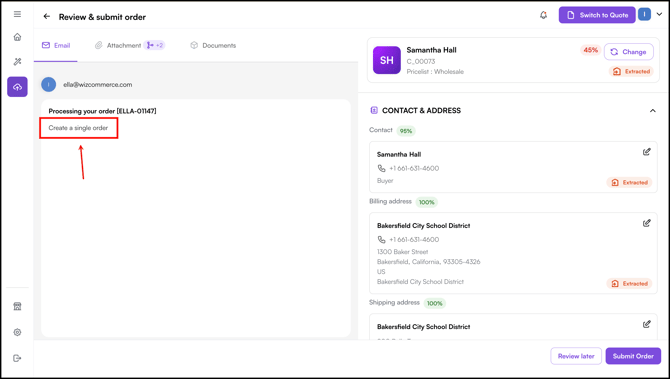Click phone icon on billing address card
The image size is (670, 379).
click(381, 240)
